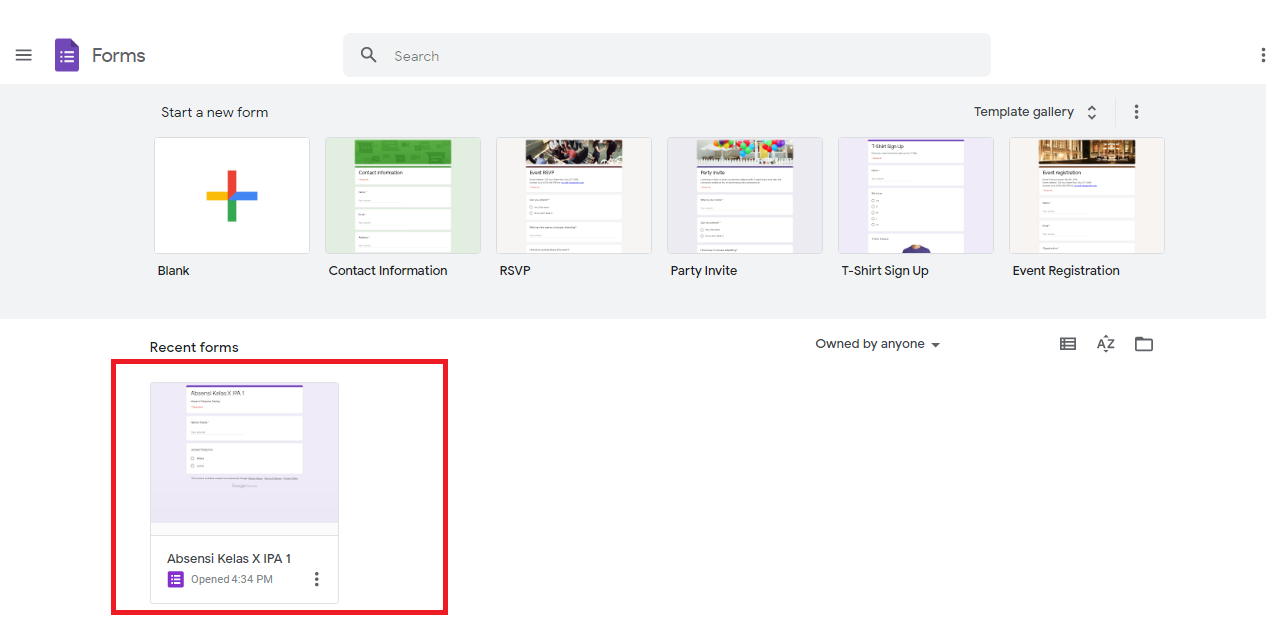This screenshot has height=619, width=1288.
Task: Click the vertical dots icon at top right
Action: [1264, 55]
